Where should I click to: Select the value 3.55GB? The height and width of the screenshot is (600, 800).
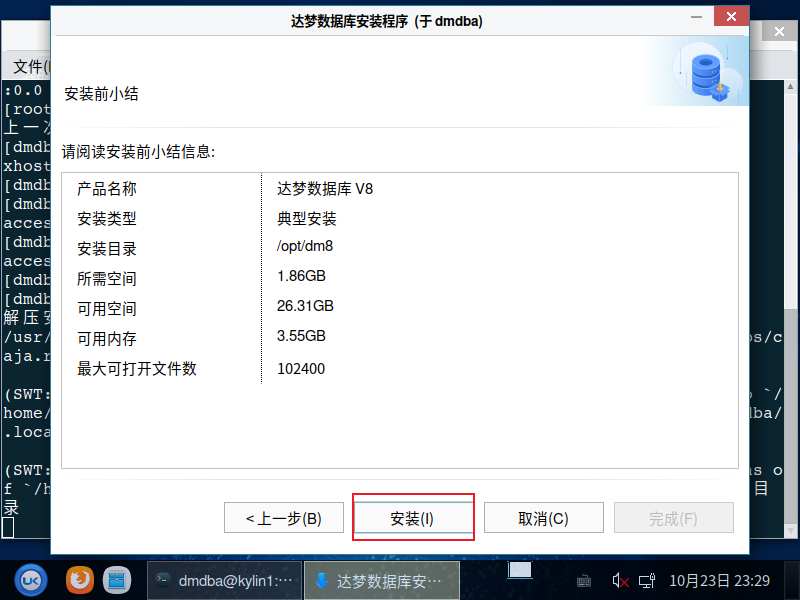[x=301, y=336]
